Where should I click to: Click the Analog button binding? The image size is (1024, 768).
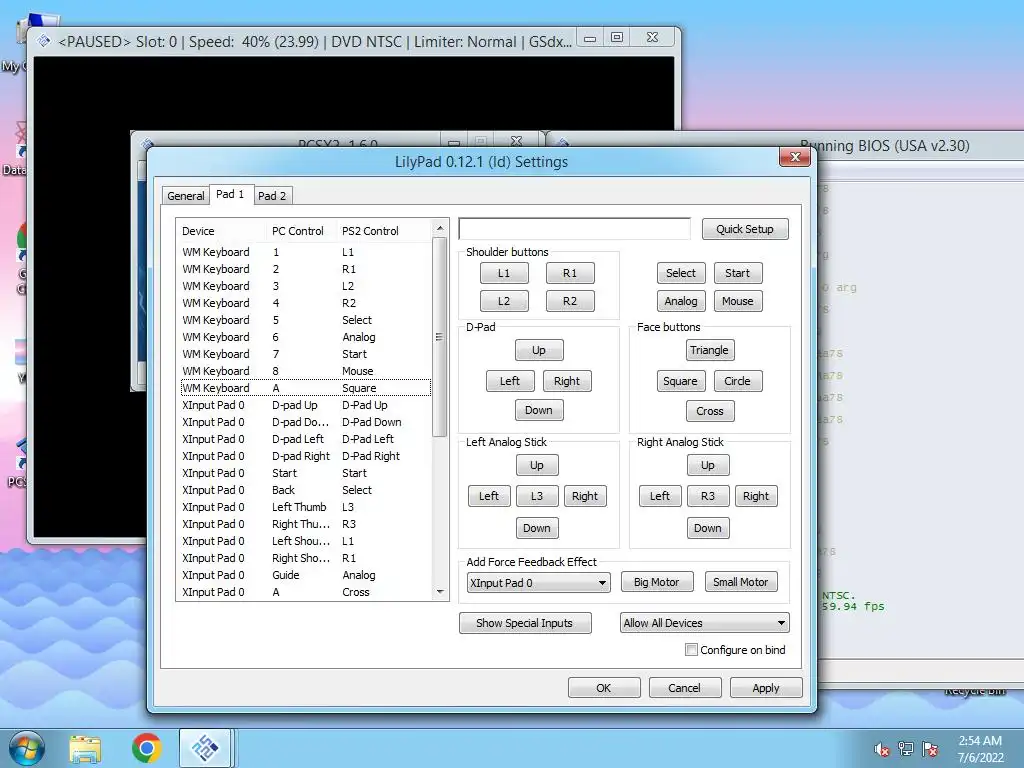[681, 301]
